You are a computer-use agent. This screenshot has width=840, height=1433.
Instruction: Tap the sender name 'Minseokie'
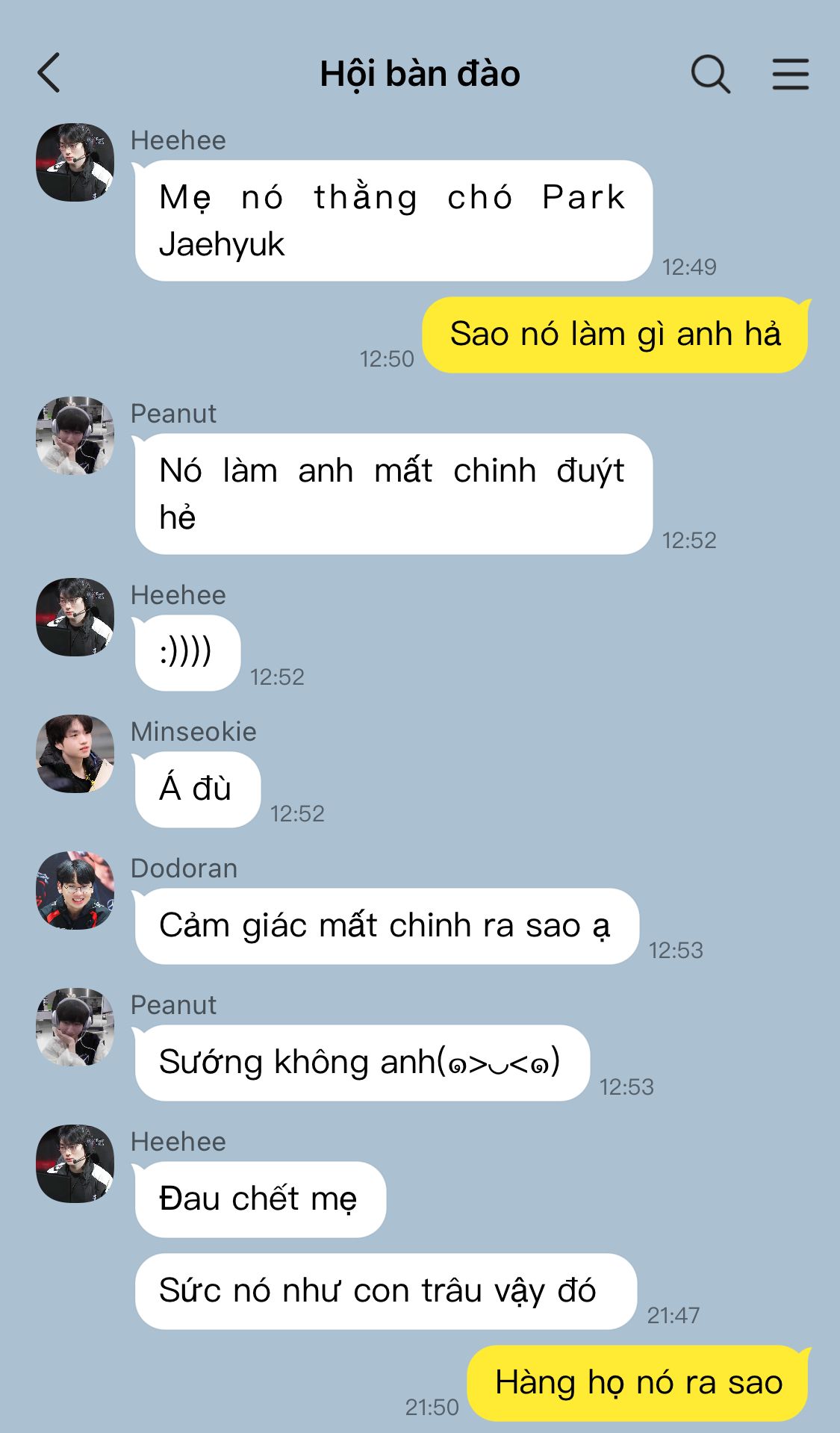[193, 732]
